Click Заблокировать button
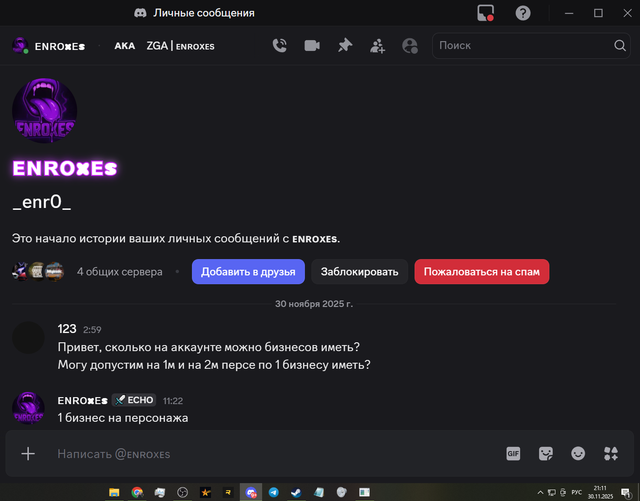640x501 pixels. [x=359, y=272]
